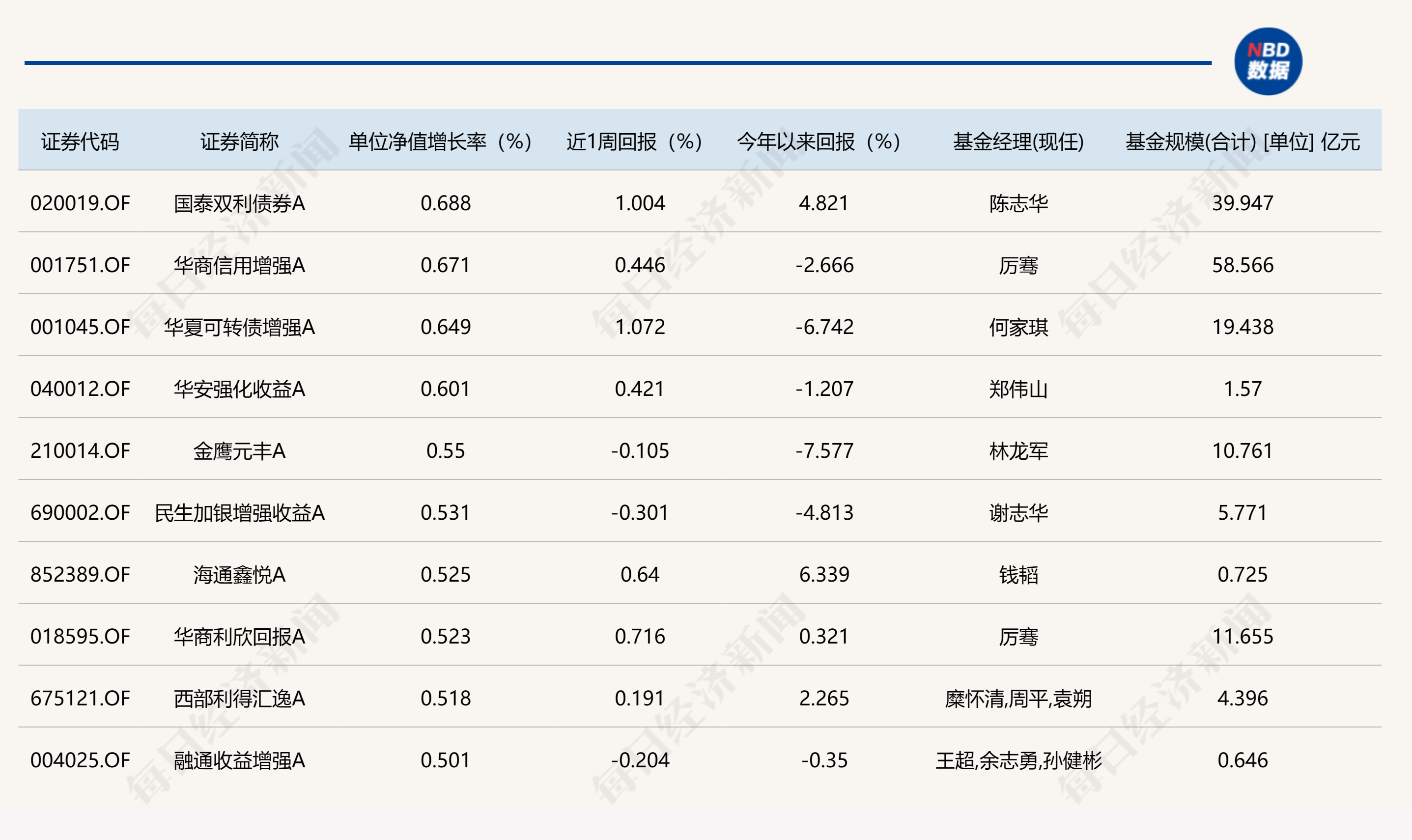Click managers 糜怀清,周平,袁朔
1412x840 pixels.
[x=1018, y=699]
